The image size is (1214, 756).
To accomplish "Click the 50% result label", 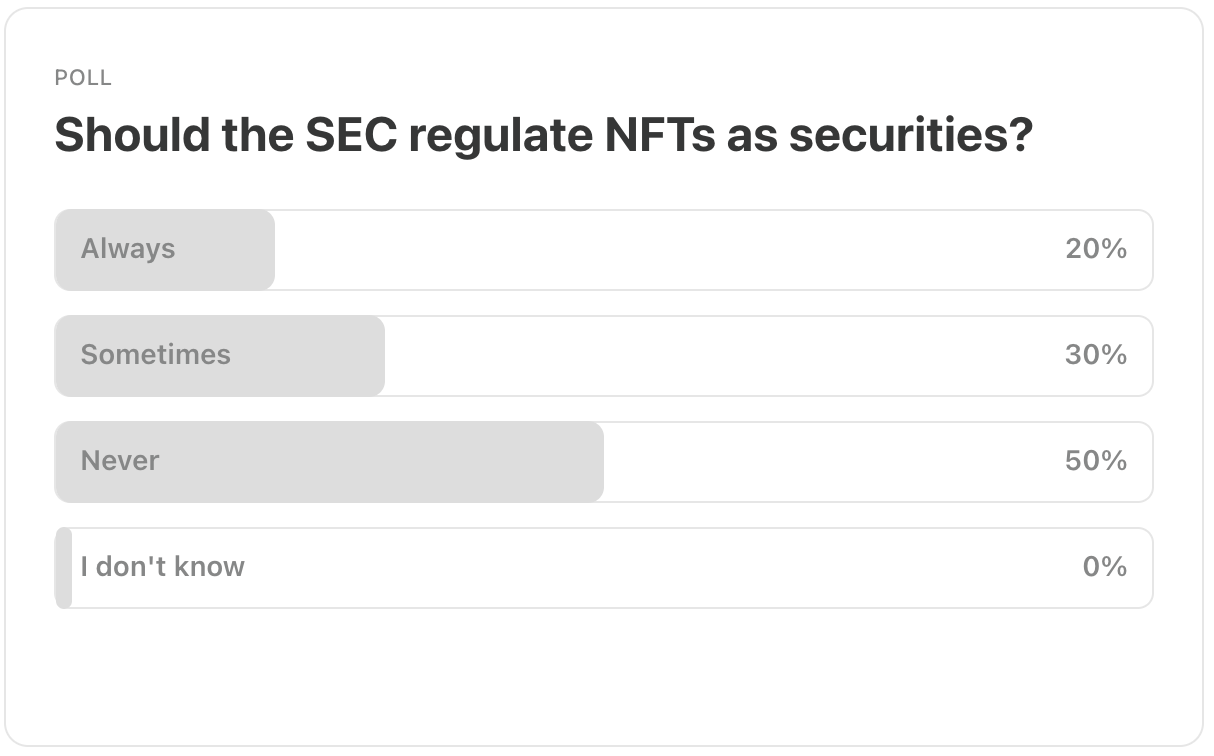I will coord(1096,461).
